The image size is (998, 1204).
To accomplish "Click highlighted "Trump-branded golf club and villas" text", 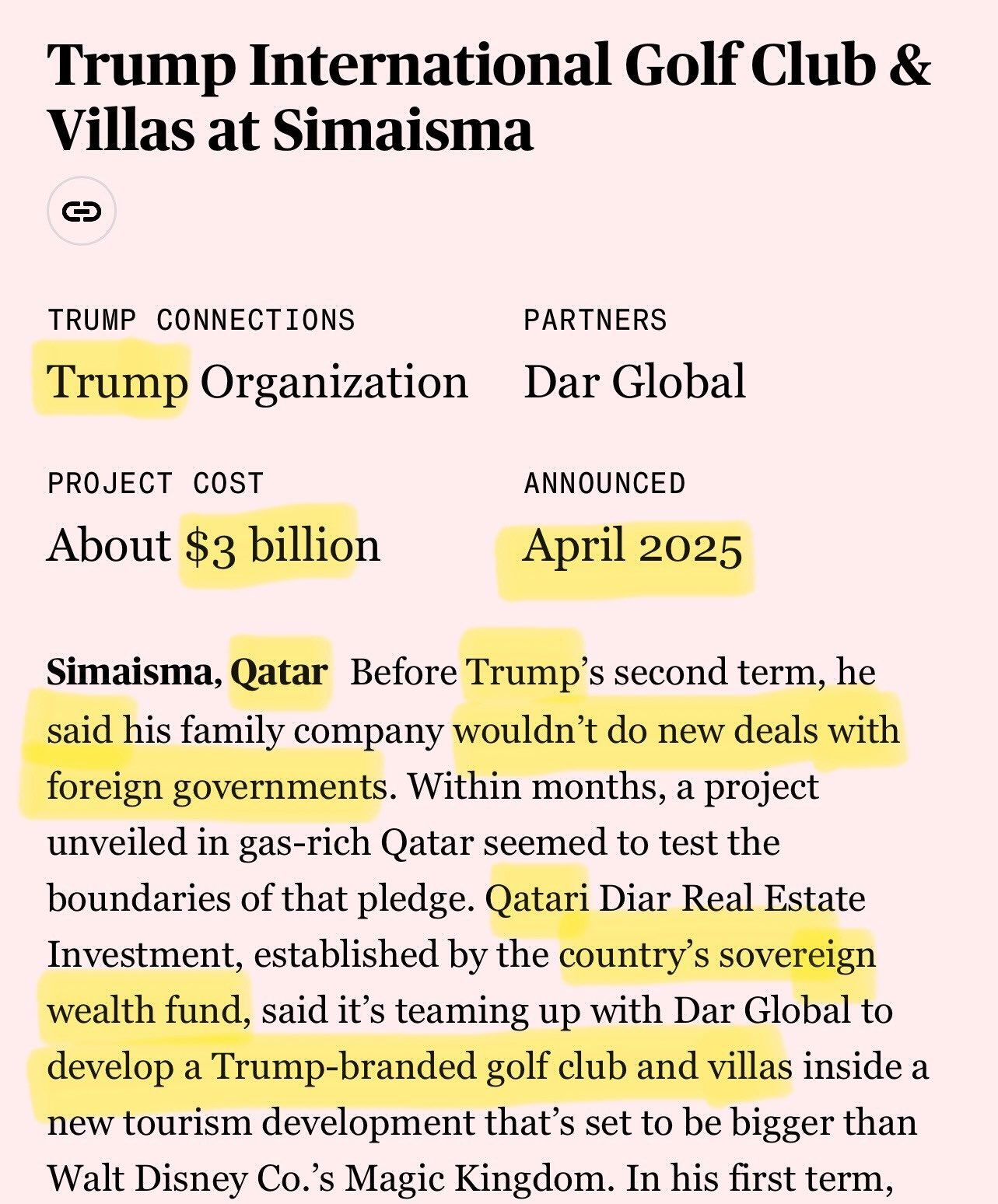I will tap(503, 1067).
